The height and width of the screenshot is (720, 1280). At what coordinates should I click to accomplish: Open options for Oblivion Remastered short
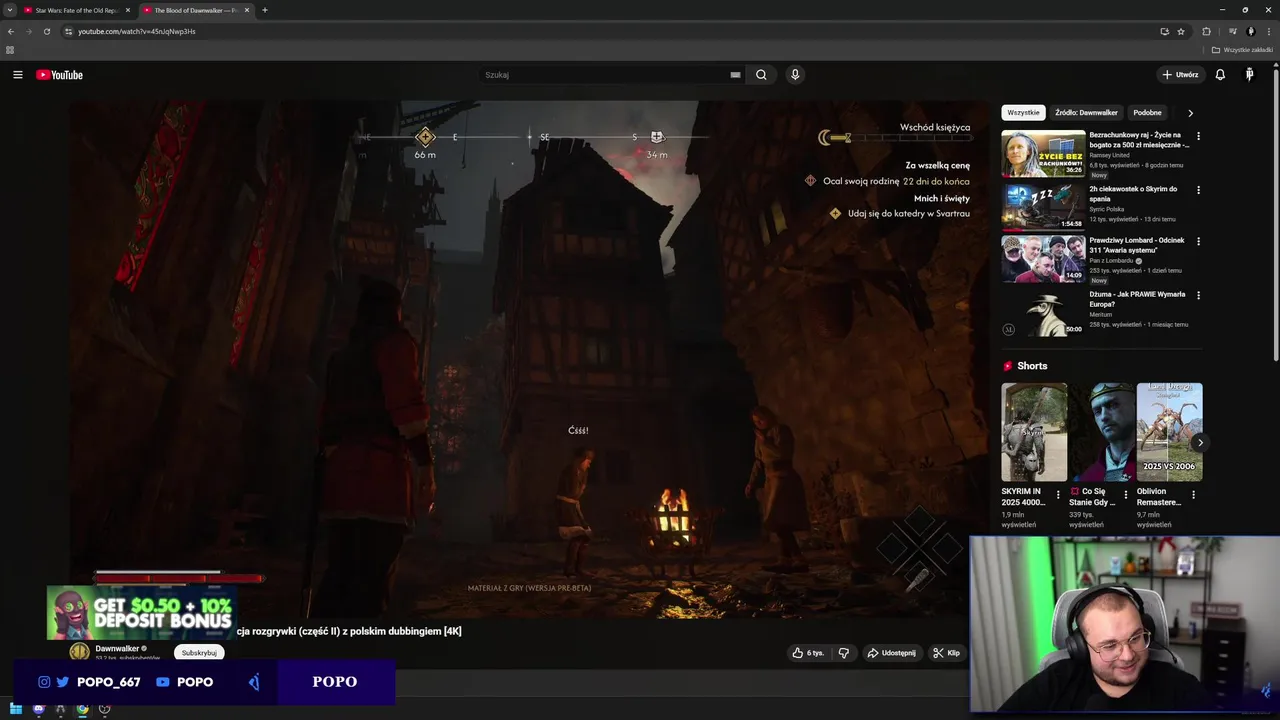click(1193, 494)
